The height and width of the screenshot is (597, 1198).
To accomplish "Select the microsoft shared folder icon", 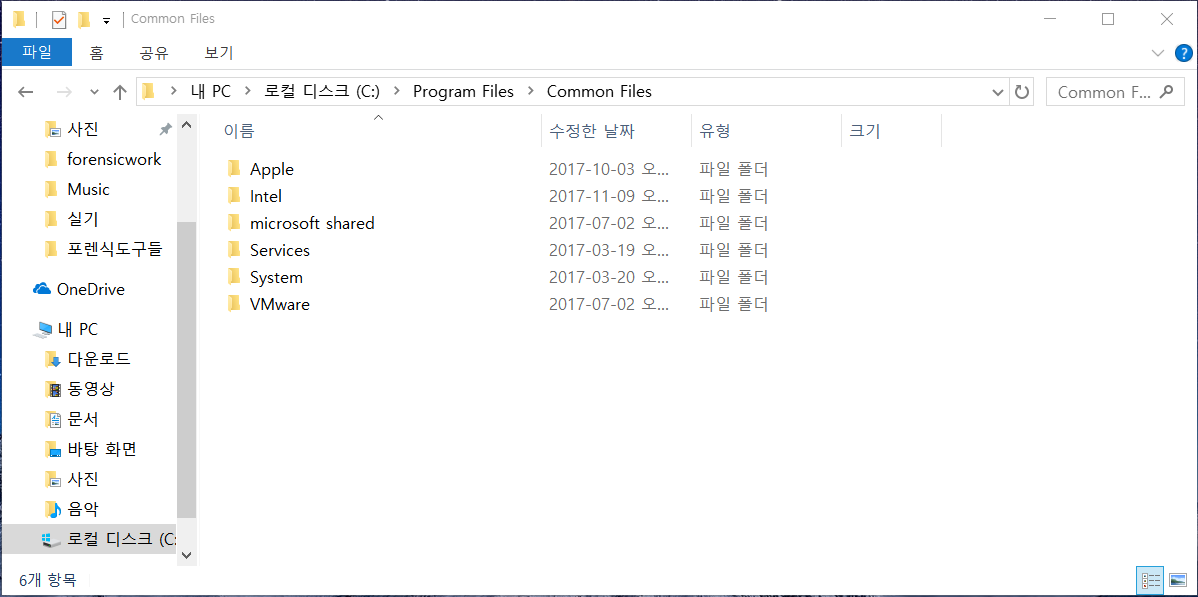I will 235,223.
